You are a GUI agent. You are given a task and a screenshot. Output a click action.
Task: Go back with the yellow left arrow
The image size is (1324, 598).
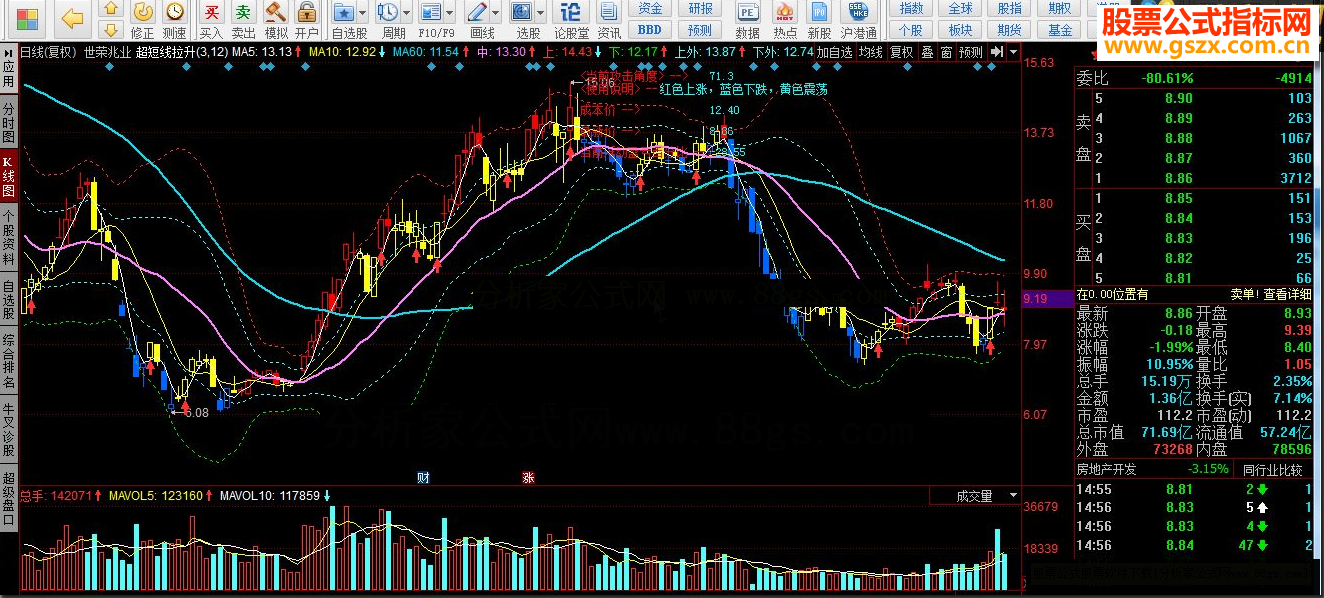point(72,17)
